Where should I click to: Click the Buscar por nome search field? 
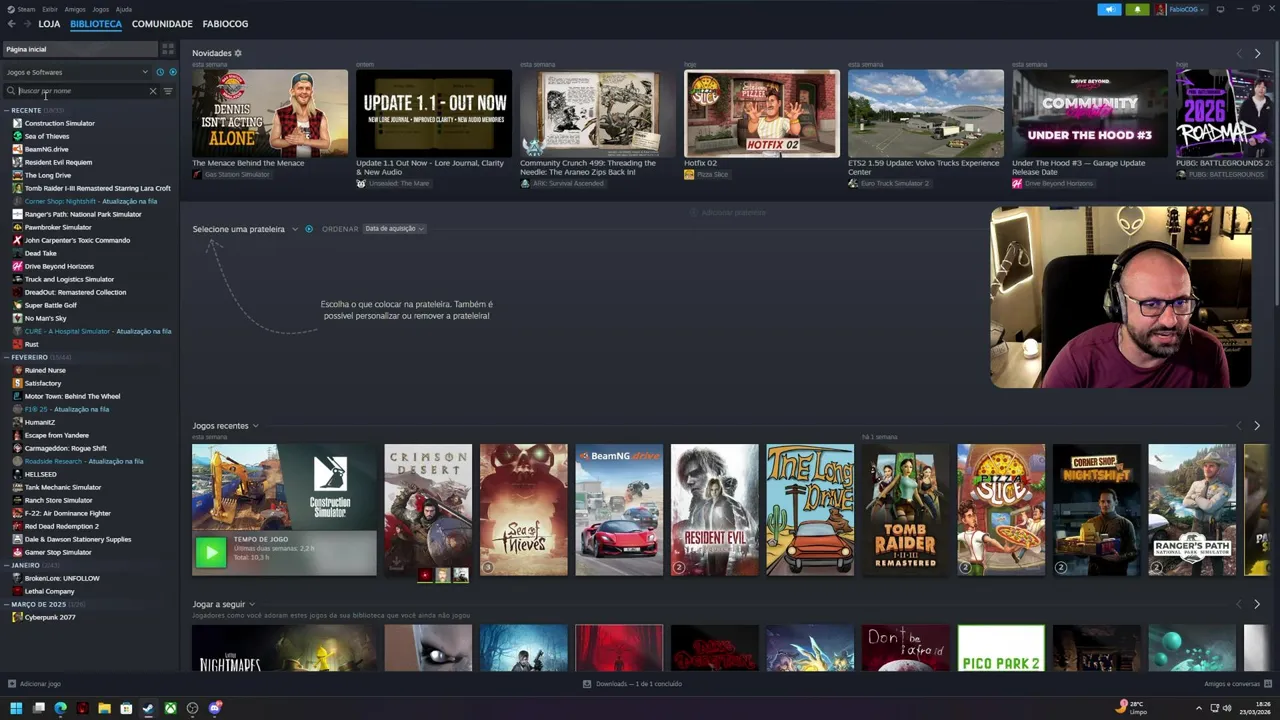pos(82,91)
